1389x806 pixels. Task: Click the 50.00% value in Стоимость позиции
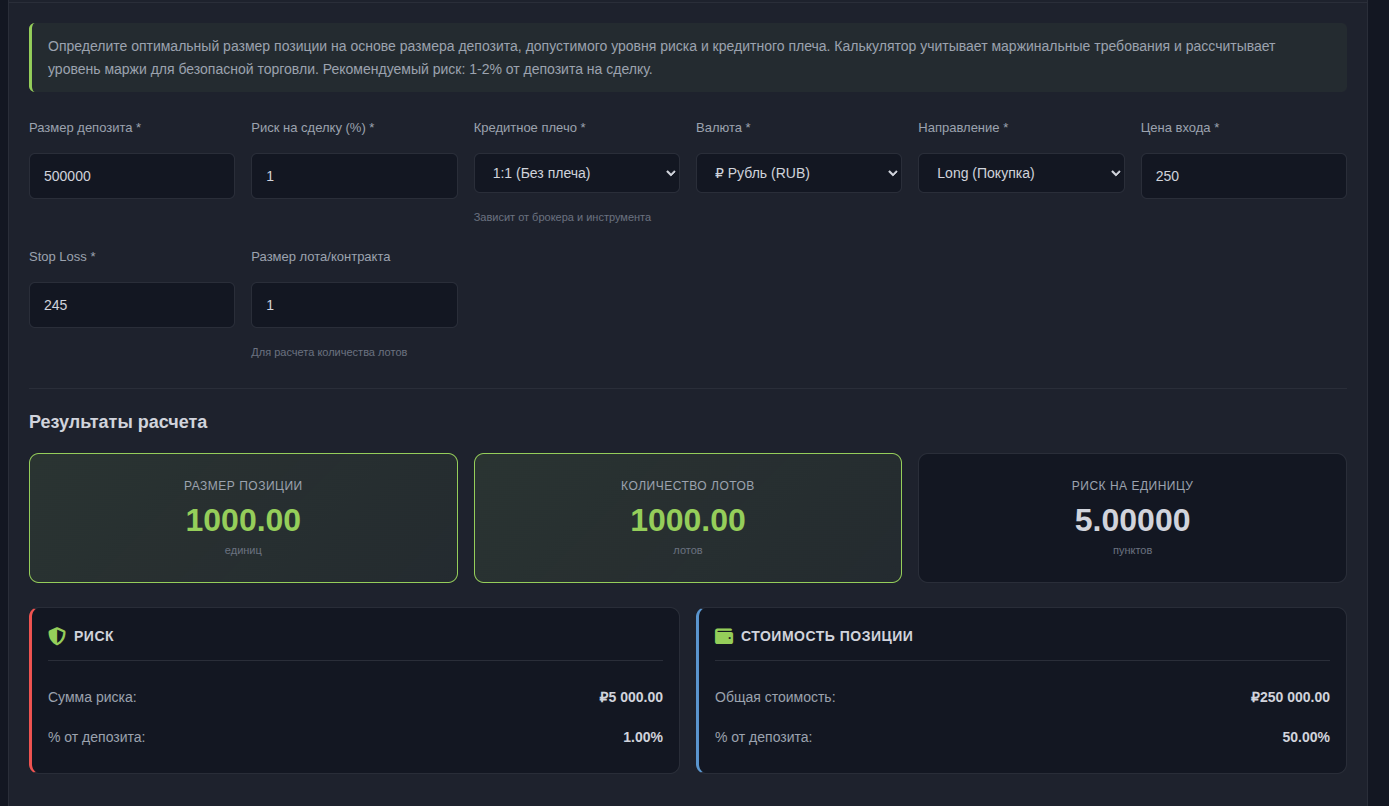(1306, 738)
